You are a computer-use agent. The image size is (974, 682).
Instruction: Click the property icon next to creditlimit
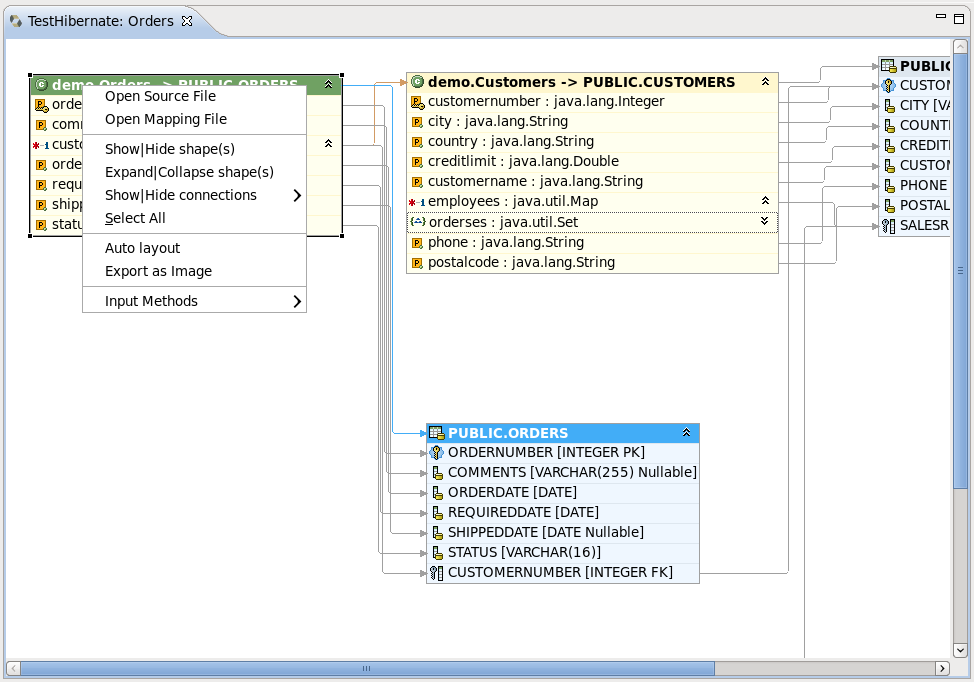click(x=417, y=161)
